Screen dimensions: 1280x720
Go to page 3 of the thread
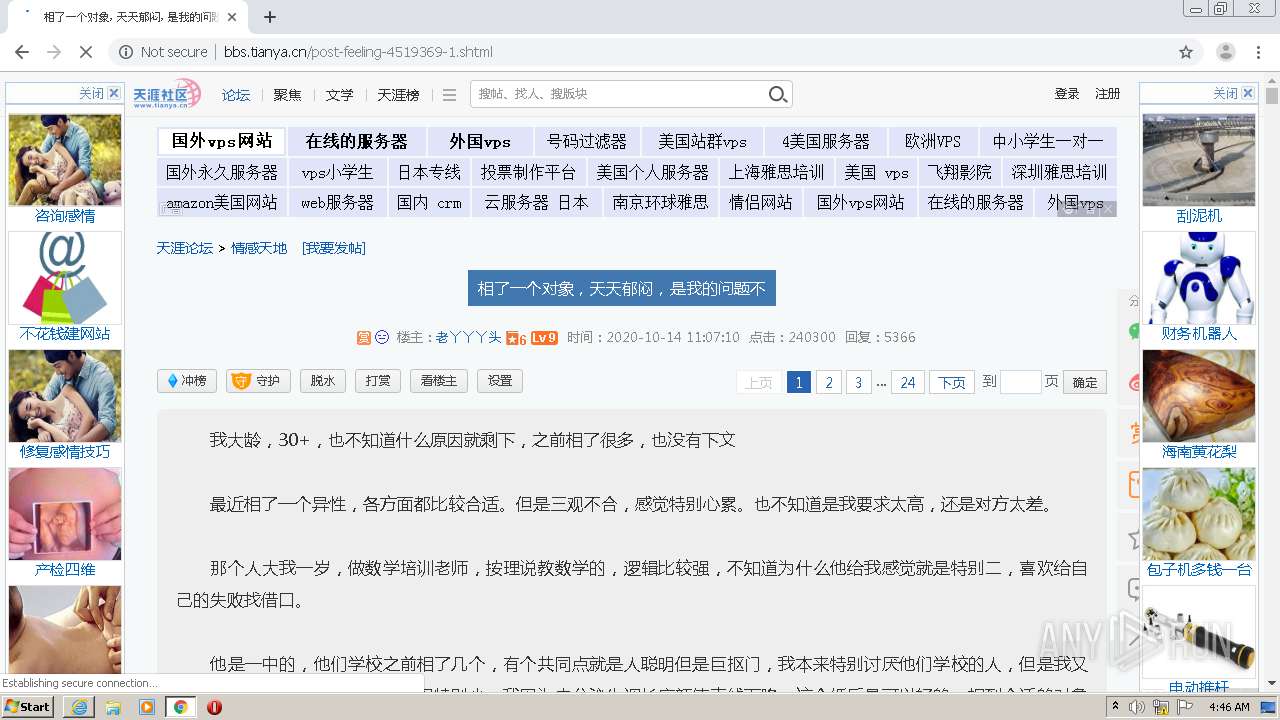point(858,382)
